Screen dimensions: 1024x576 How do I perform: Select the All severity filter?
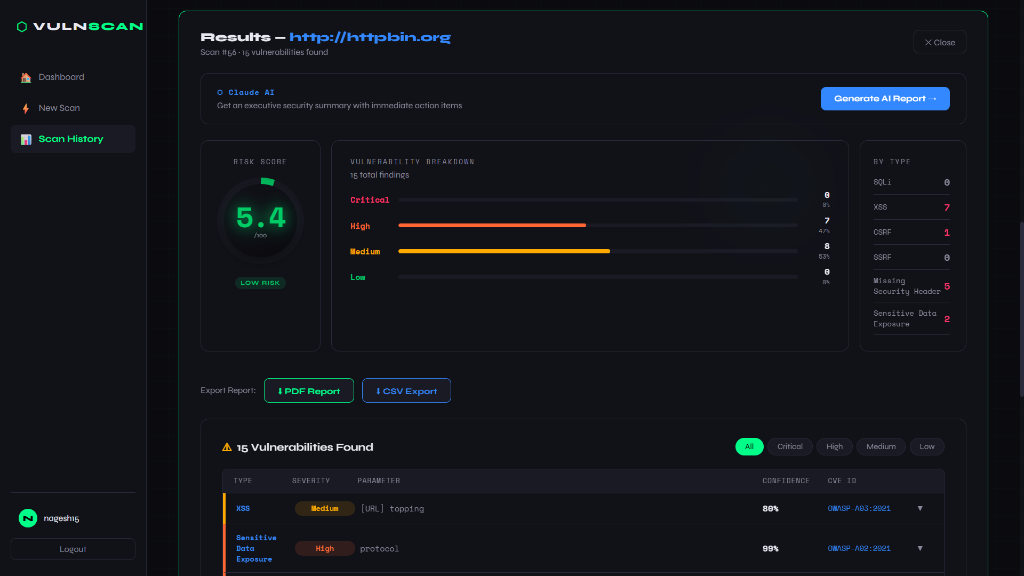click(x=749, y=447)
